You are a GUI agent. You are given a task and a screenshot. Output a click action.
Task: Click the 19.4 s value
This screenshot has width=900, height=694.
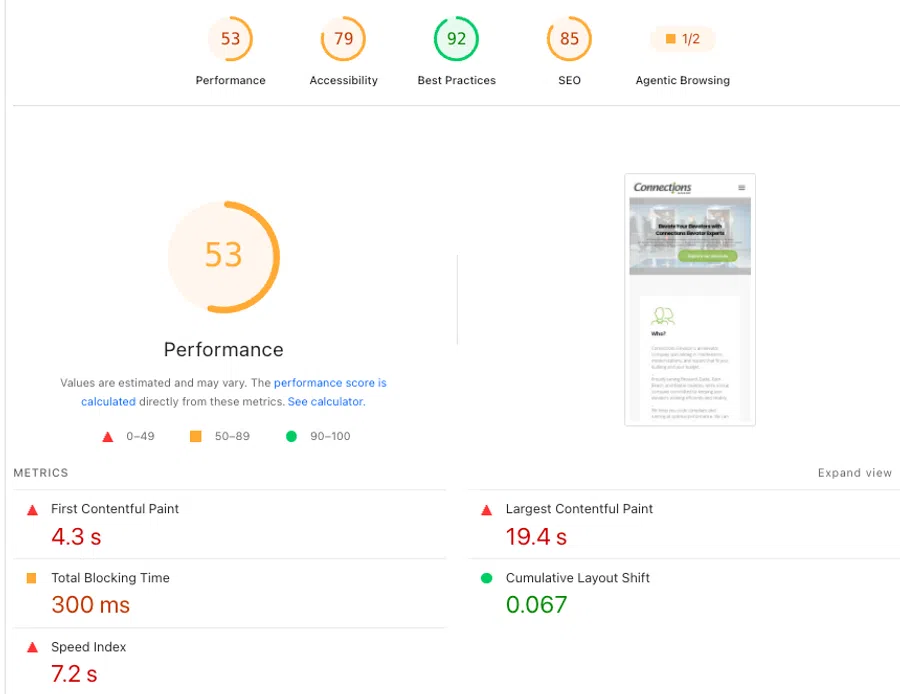click(536, 537)
